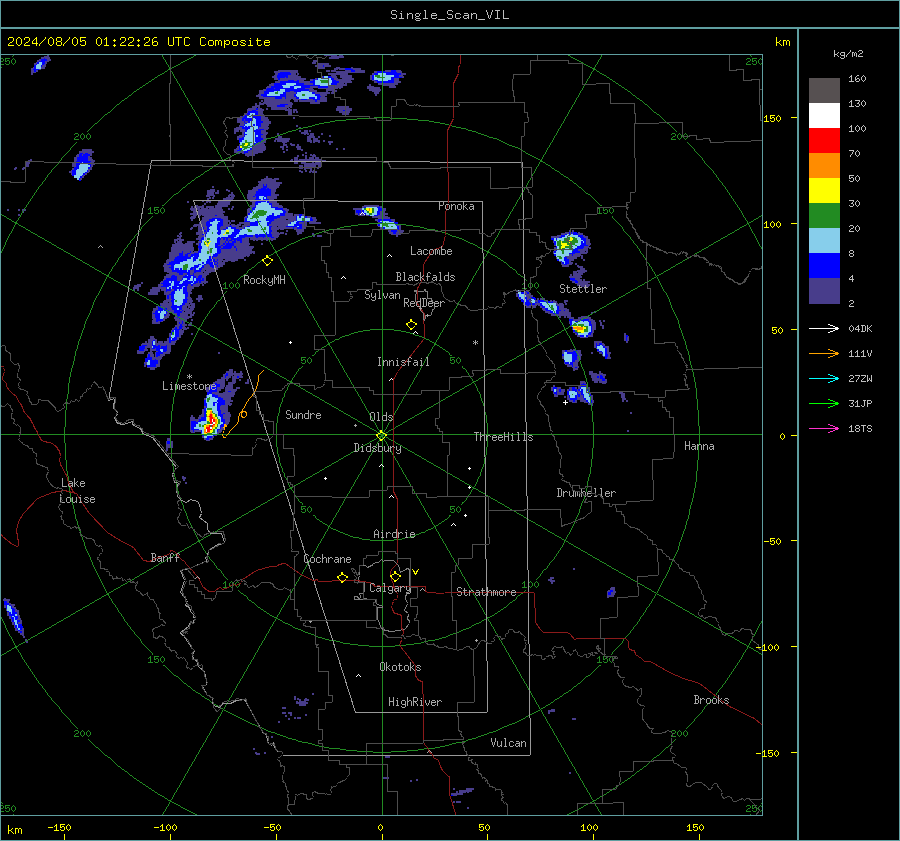This screenshot has height=841, width=900.
Task: Select the yellow diamond marker below RedDeer
Action: coord(411,325)
